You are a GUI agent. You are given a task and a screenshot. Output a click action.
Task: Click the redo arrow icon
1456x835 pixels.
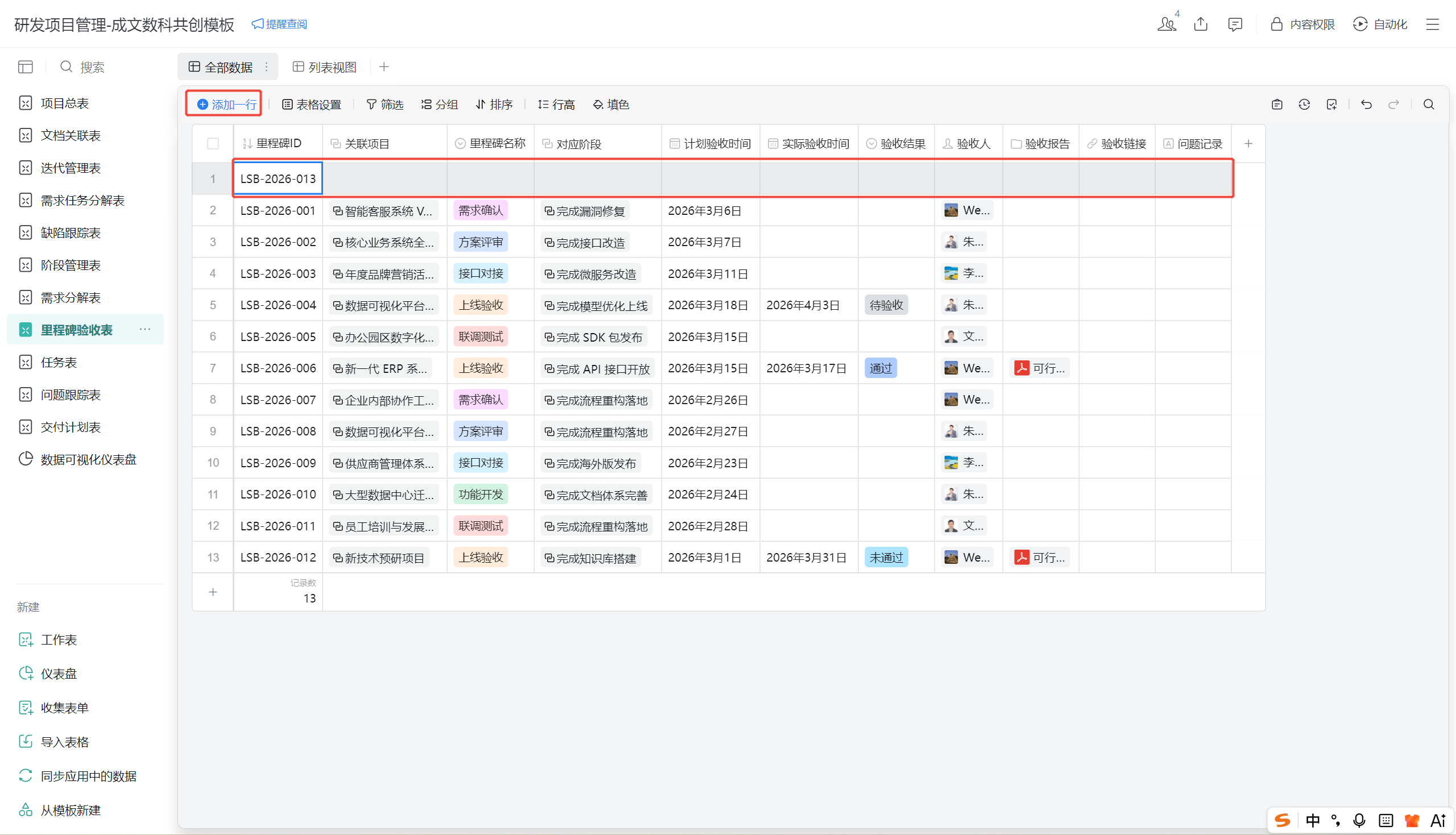point(1393,105)
